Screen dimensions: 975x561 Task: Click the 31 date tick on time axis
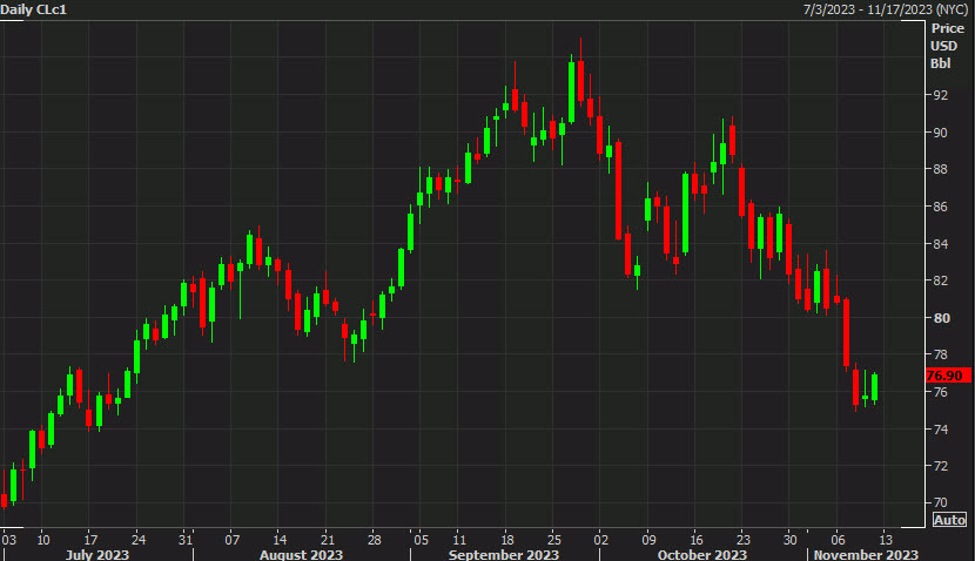pyautogui.click(x=185, y=537)
